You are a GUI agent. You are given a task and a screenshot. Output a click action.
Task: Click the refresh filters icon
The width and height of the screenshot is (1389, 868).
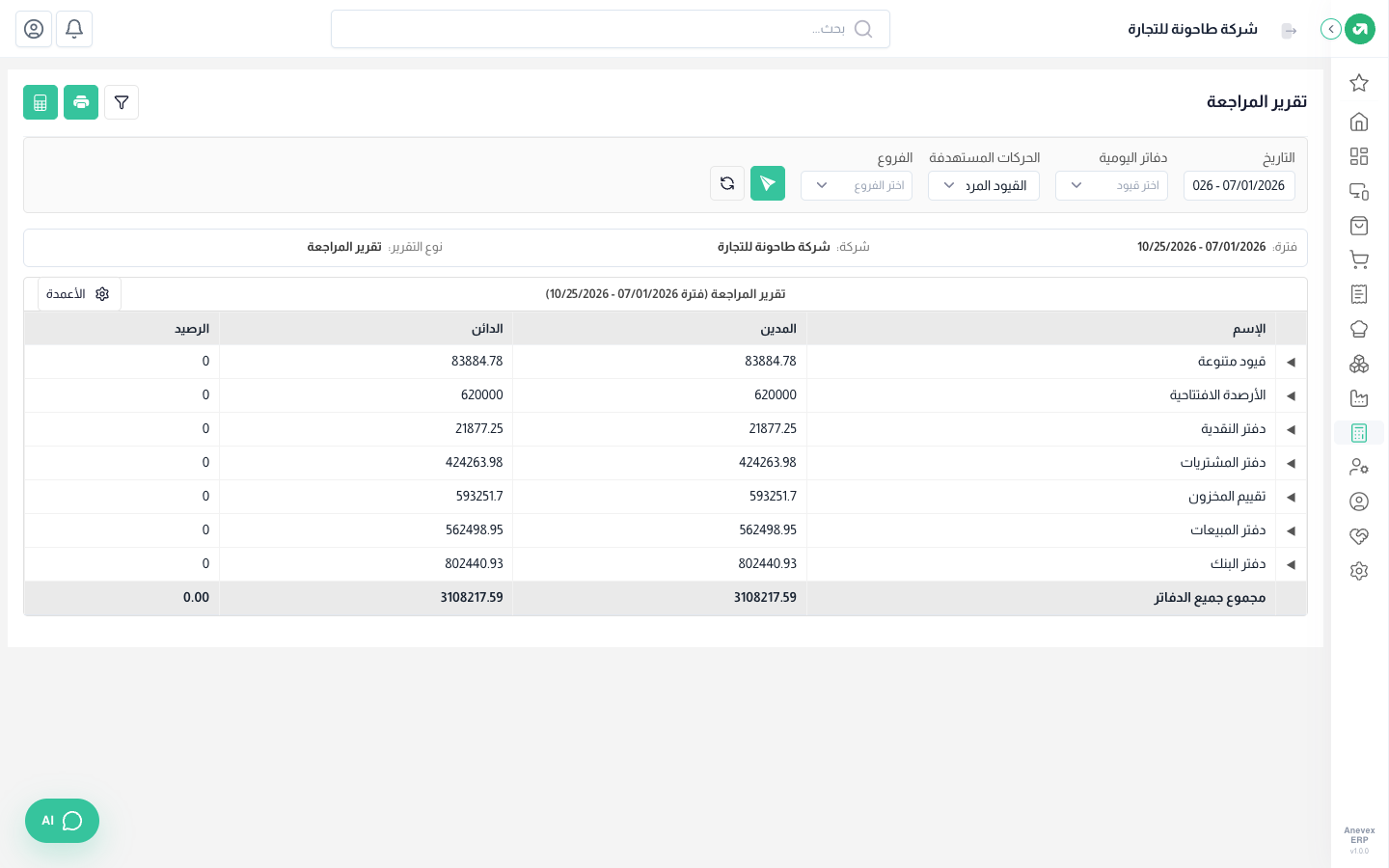point(727,183)
